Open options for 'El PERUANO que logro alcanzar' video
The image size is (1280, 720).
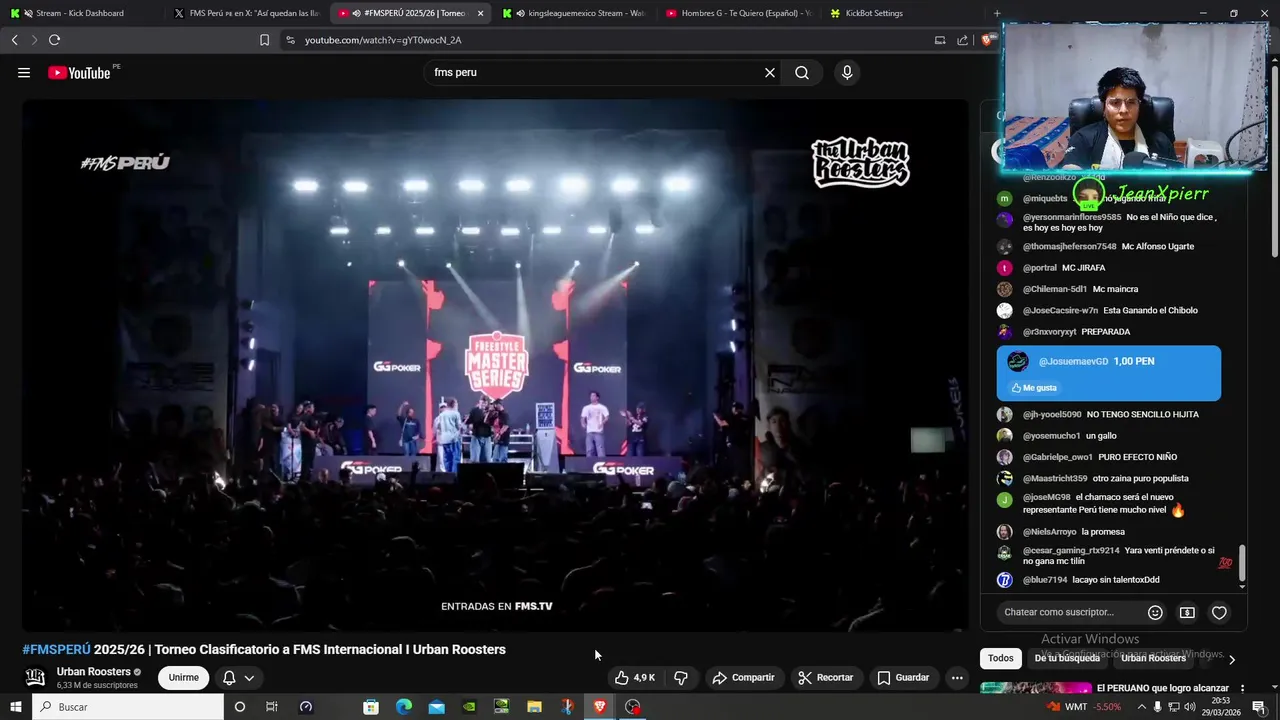(x=1242, y=688)
